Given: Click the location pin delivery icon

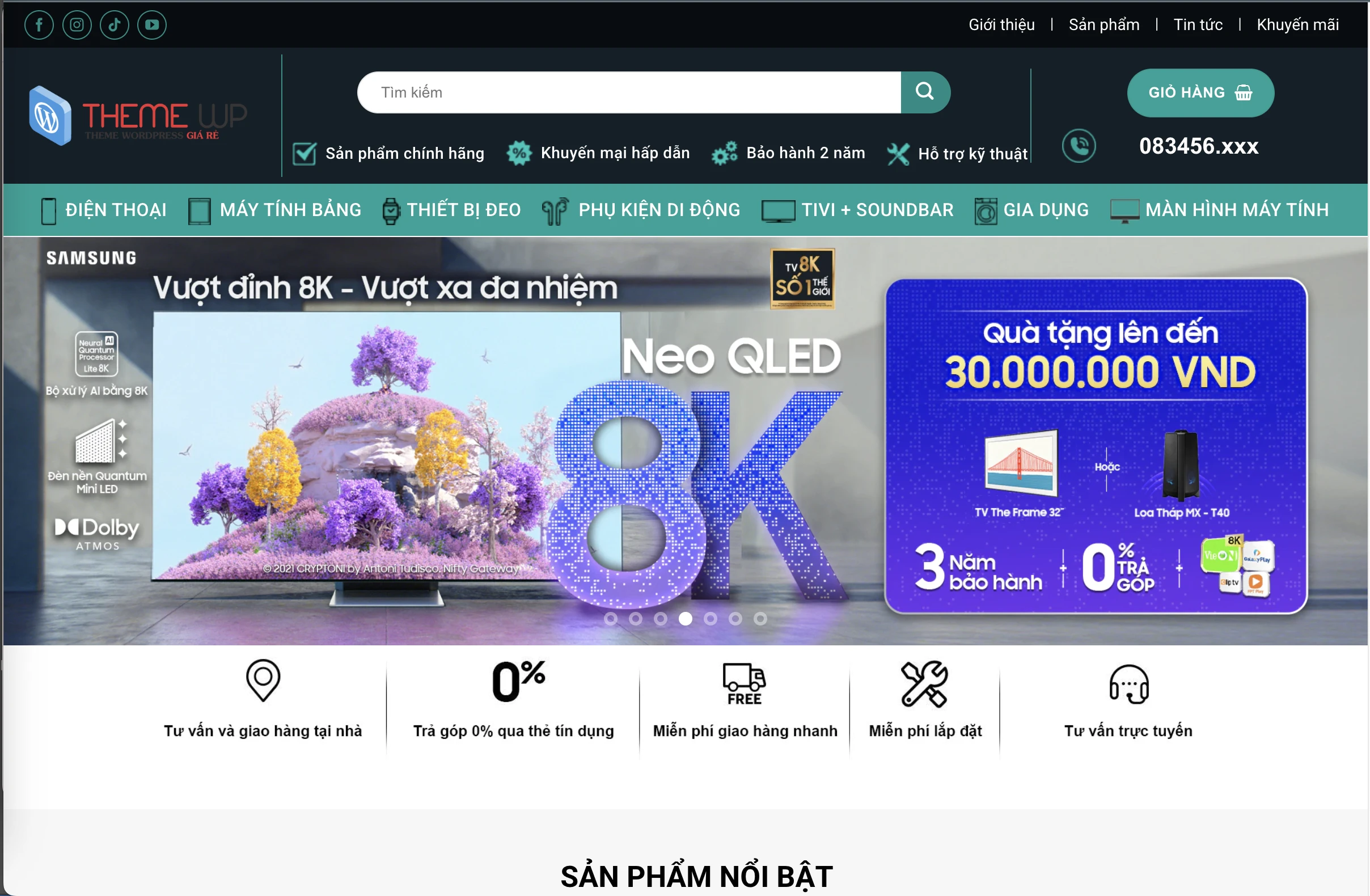Looking at the screenshot, I should point(263,680).
